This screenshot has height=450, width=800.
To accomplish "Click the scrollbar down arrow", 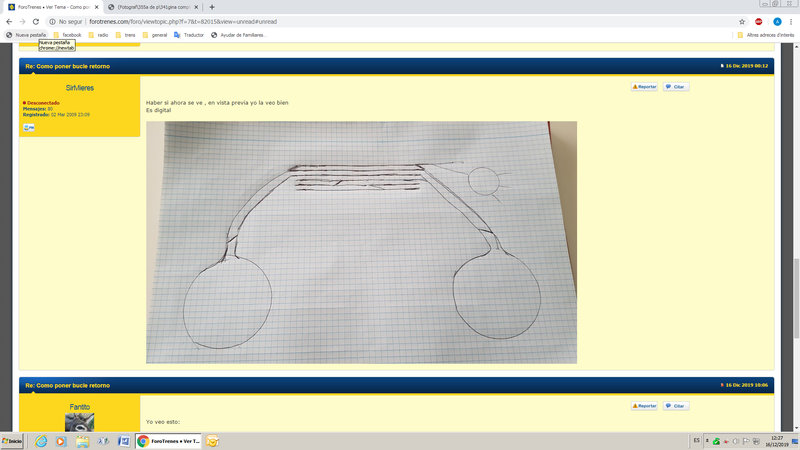I will pos(796,429).
